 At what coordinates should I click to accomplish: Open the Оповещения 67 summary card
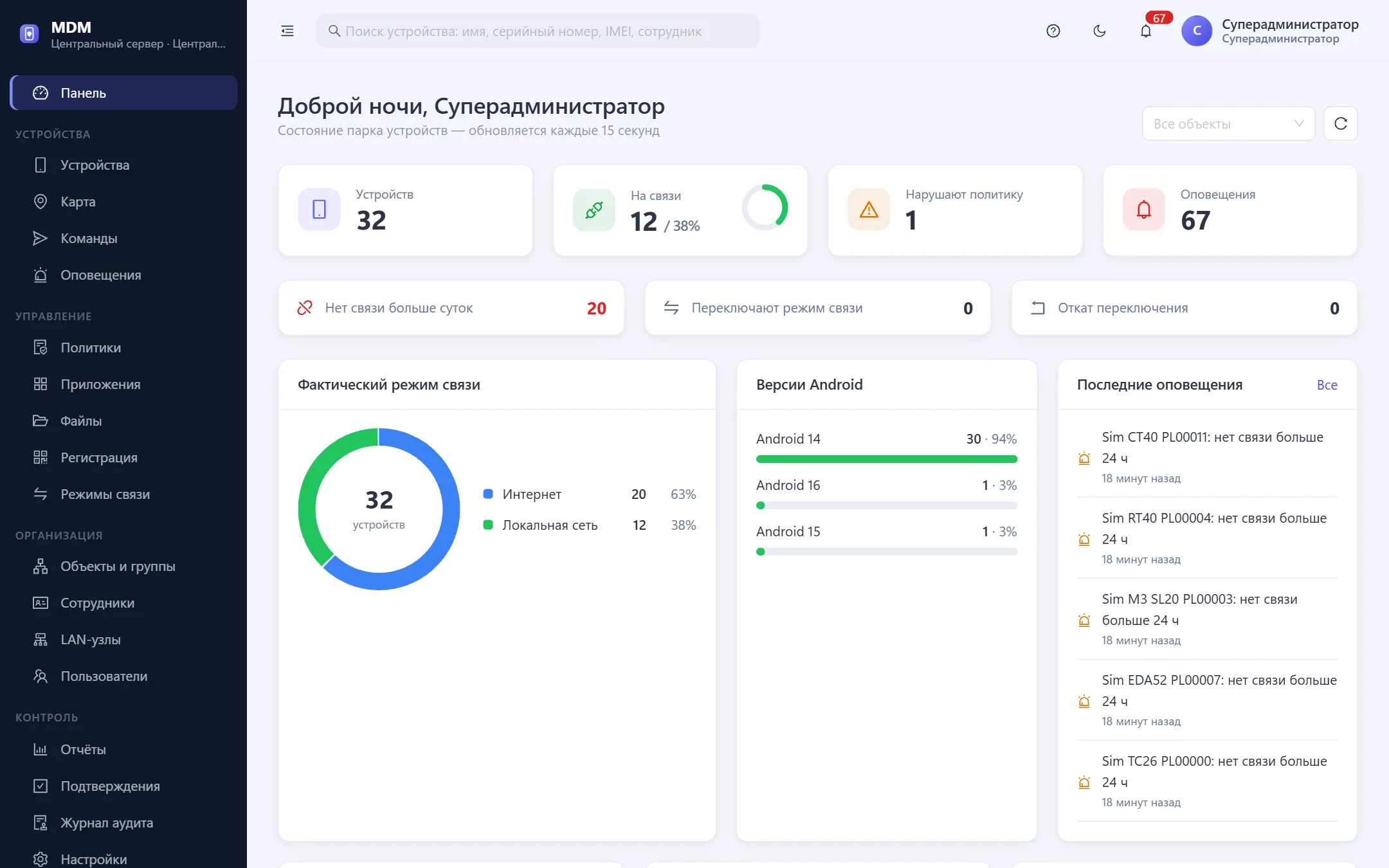coord(1230,210)
